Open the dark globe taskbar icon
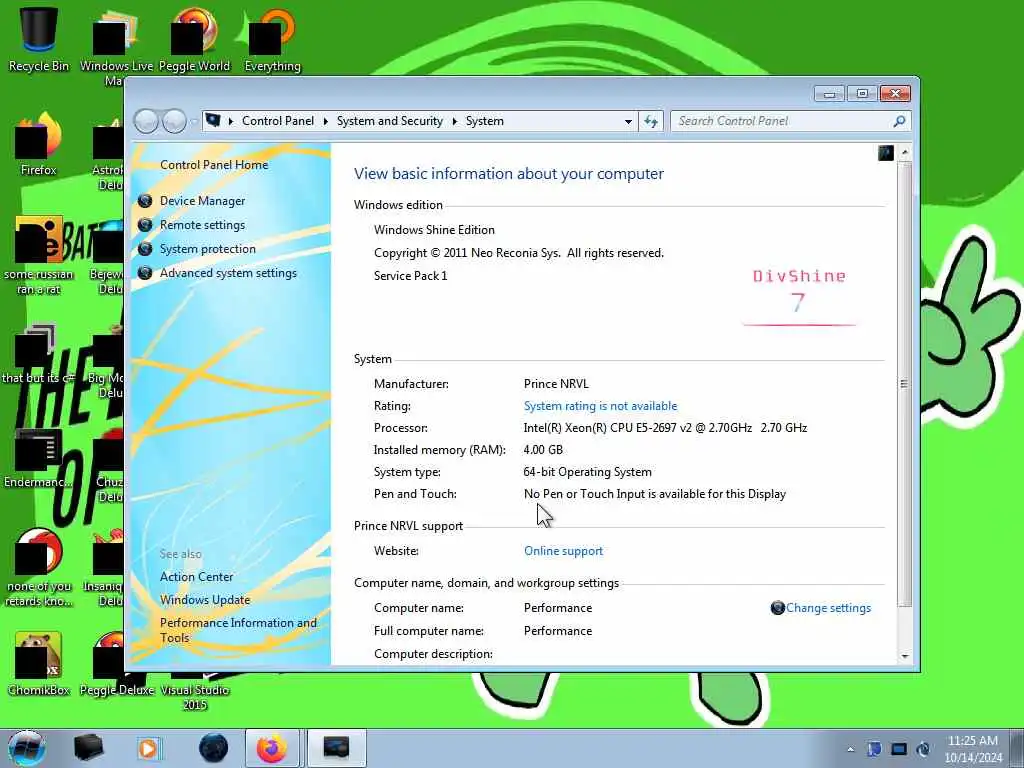 (214, 748)
